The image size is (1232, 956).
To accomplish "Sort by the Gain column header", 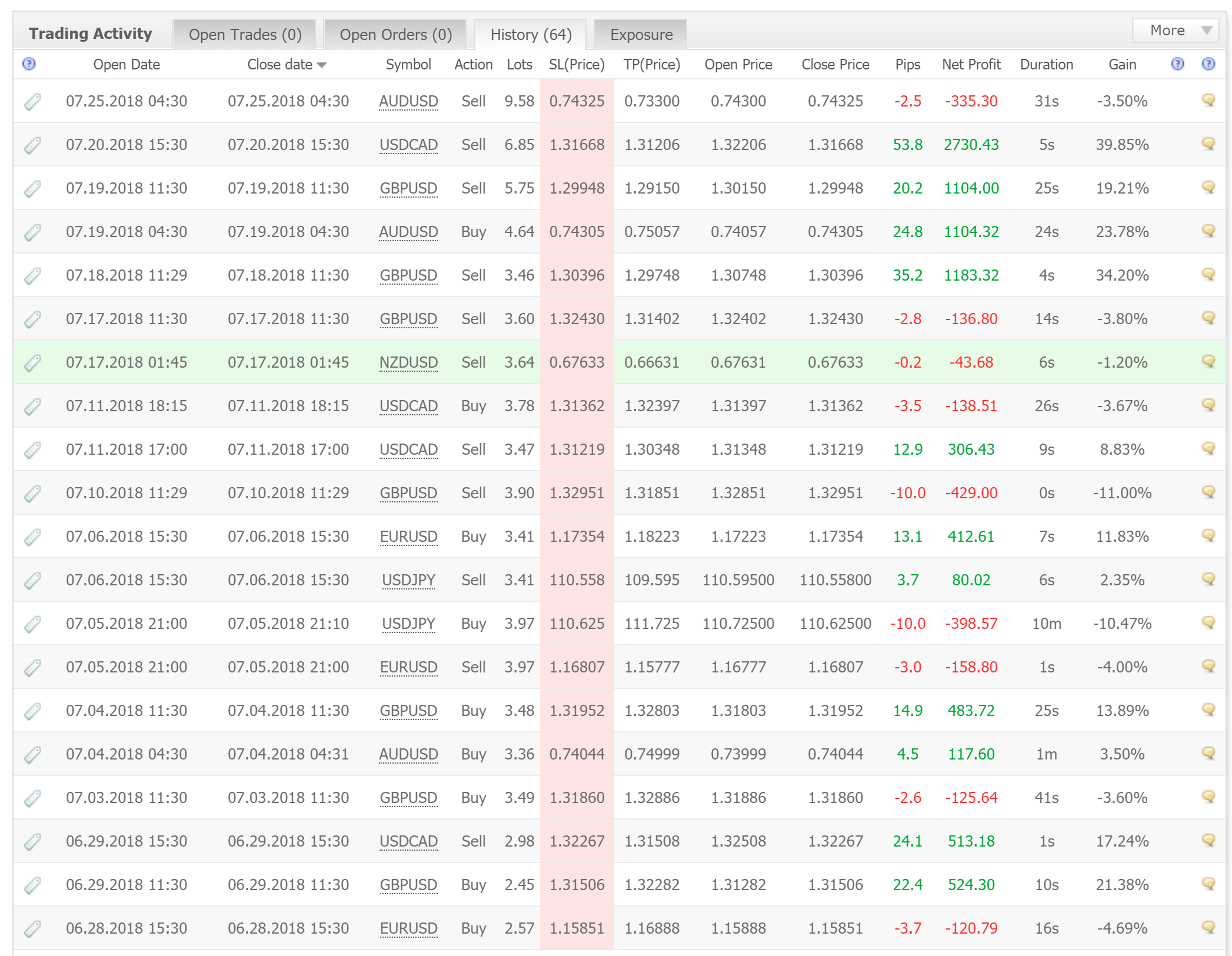I will [1122, 65].
